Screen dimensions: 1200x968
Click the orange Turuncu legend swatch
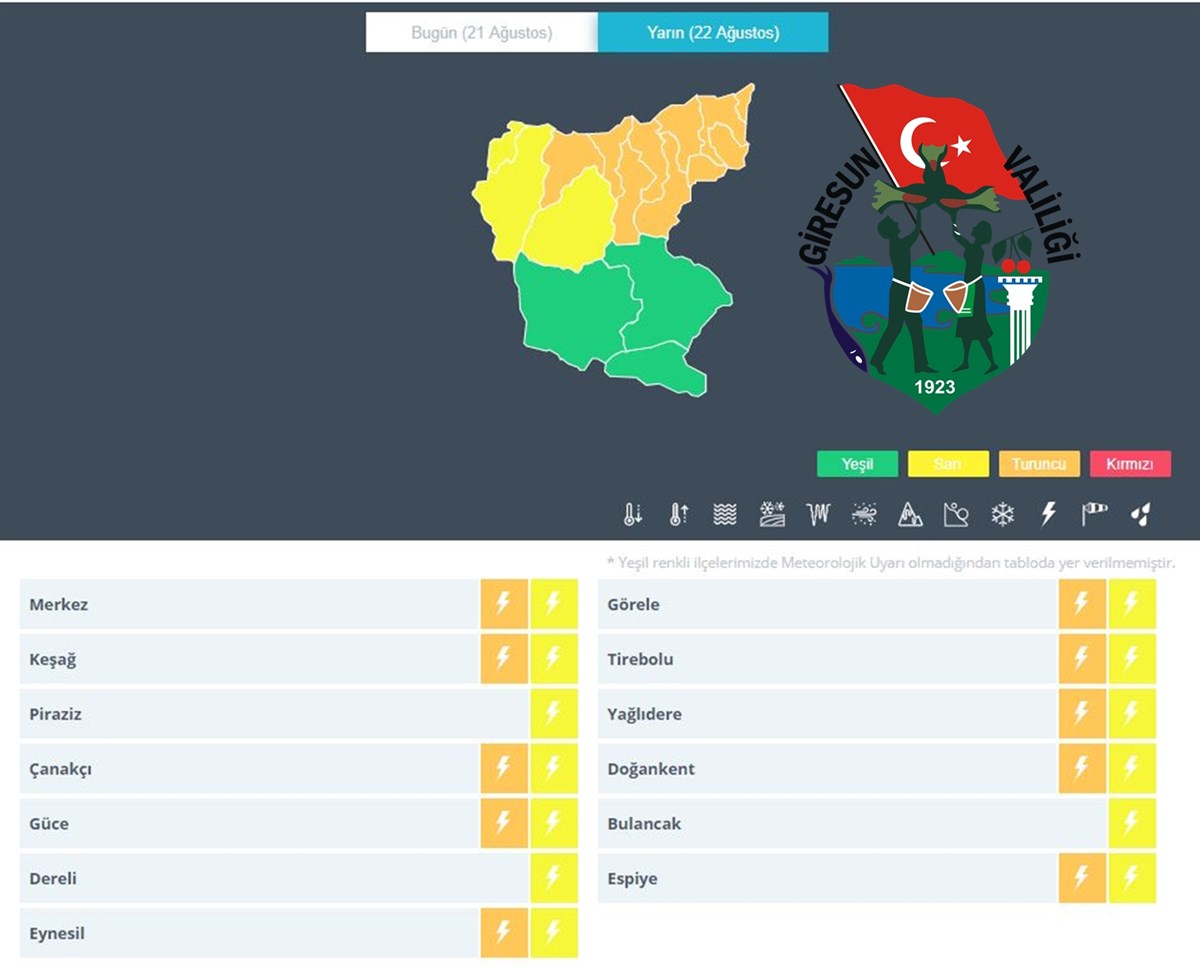tap(1039, 464)
